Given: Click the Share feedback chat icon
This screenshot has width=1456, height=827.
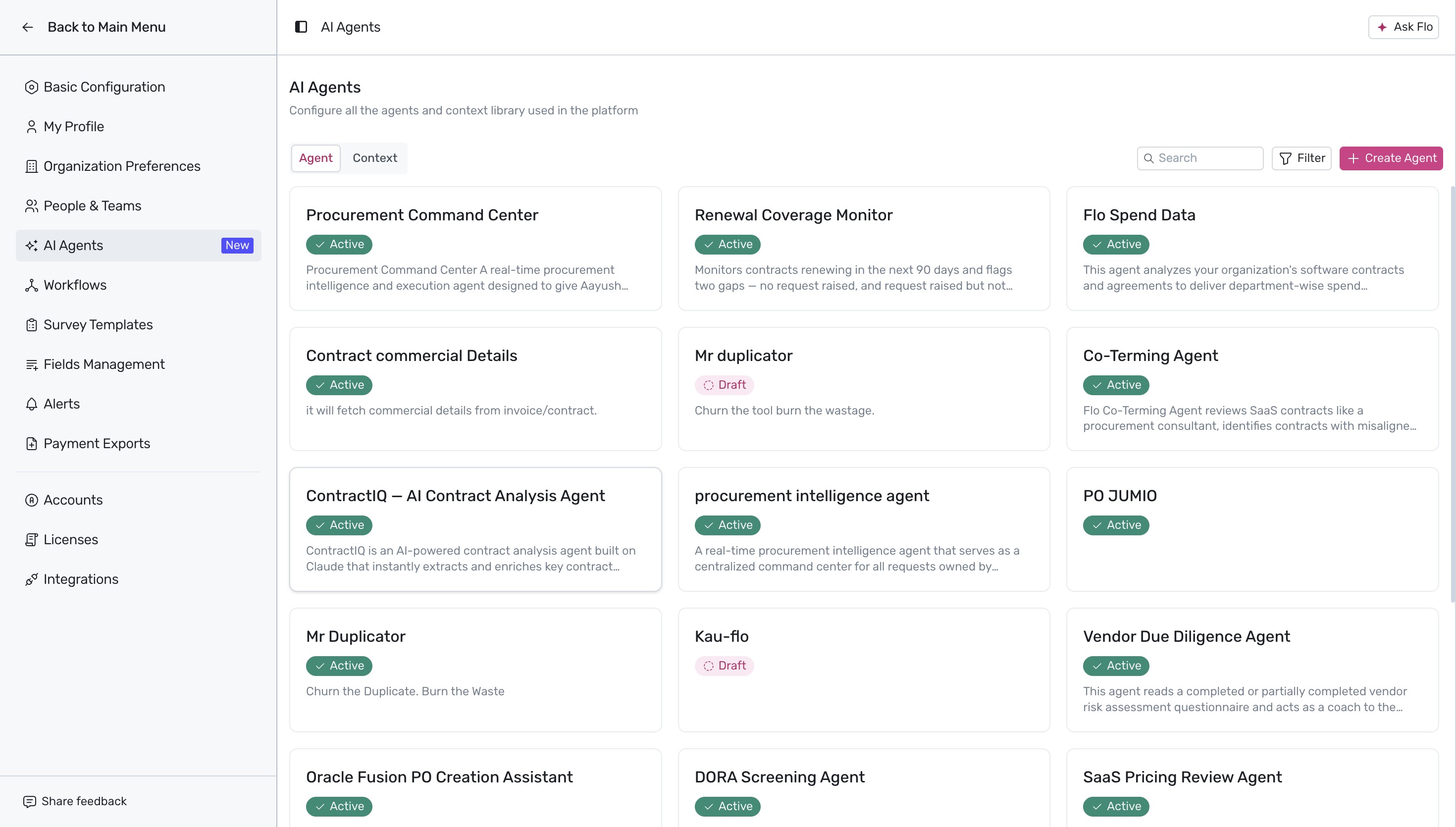Looking at the screenshot, I should click(30, 801).
